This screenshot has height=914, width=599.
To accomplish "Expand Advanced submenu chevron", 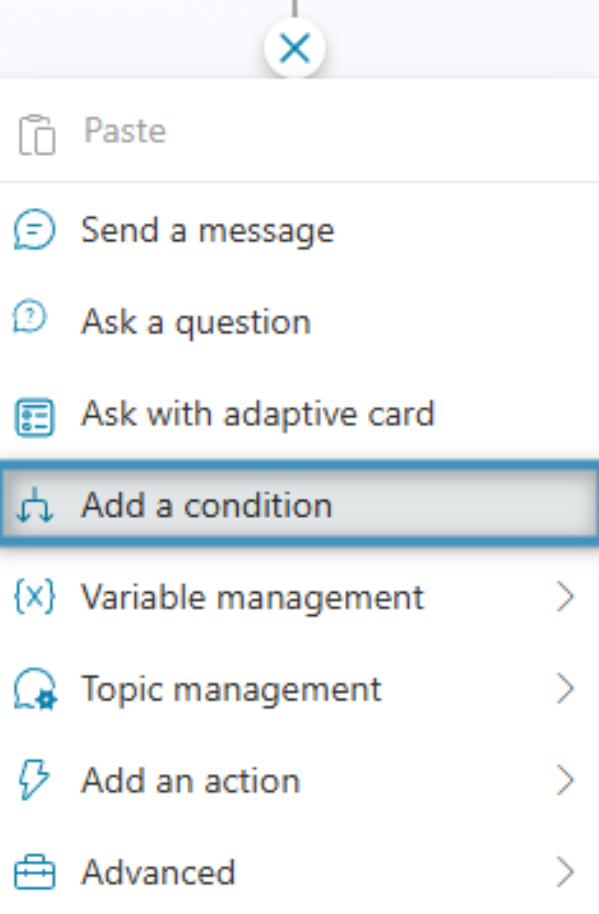I will pyautogui.click(x=565, y=873).
